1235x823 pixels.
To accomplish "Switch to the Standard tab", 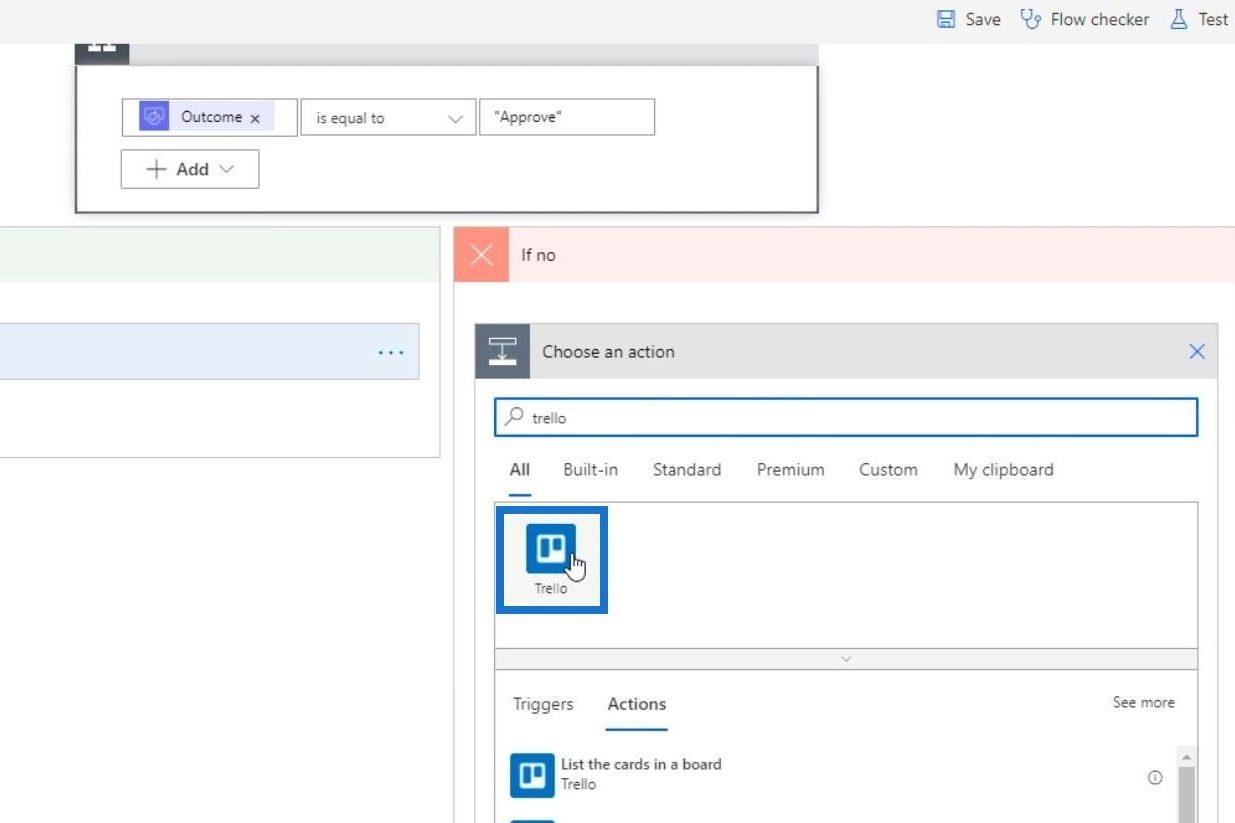I will pos(687,469).
